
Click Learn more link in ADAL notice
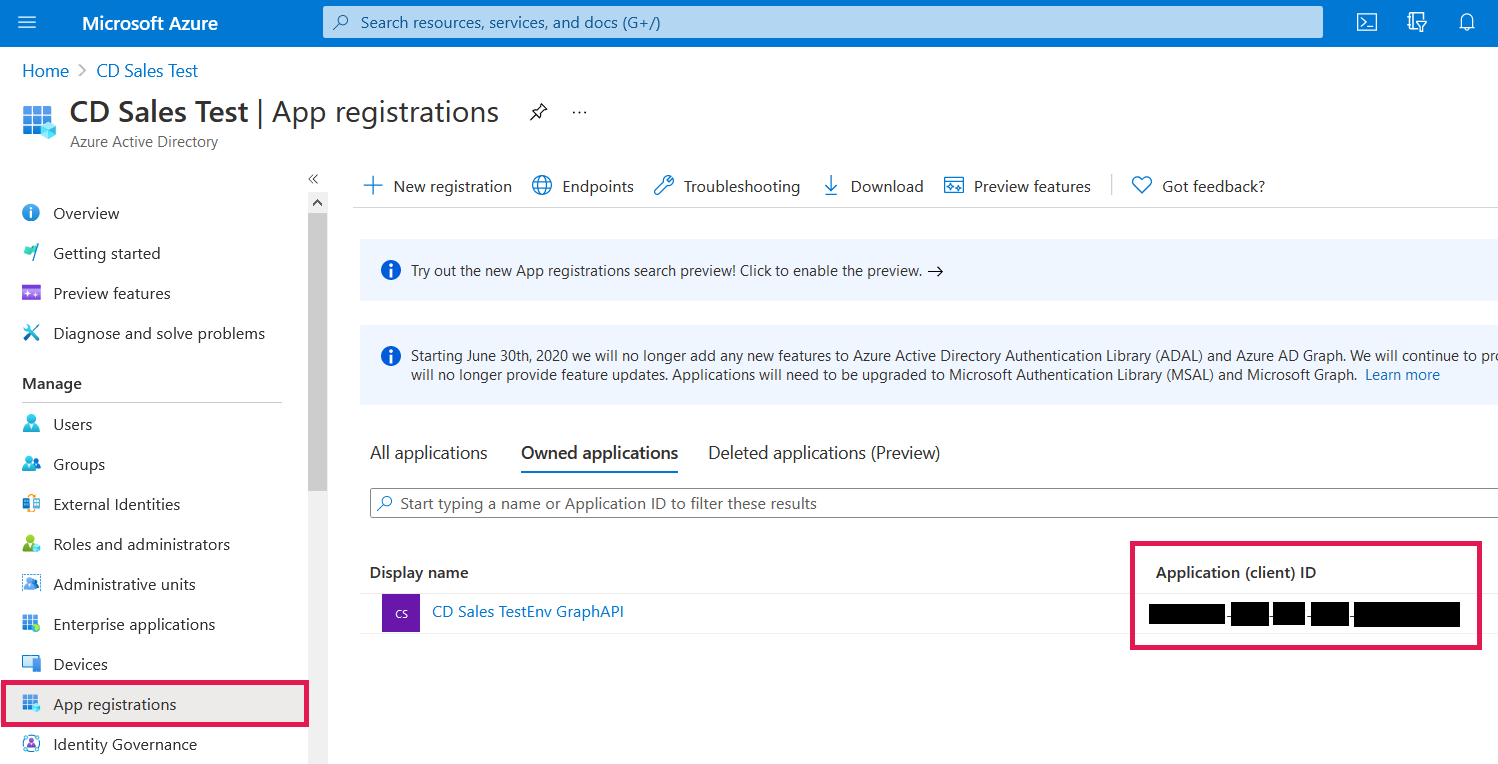(x=1402, y=375)
